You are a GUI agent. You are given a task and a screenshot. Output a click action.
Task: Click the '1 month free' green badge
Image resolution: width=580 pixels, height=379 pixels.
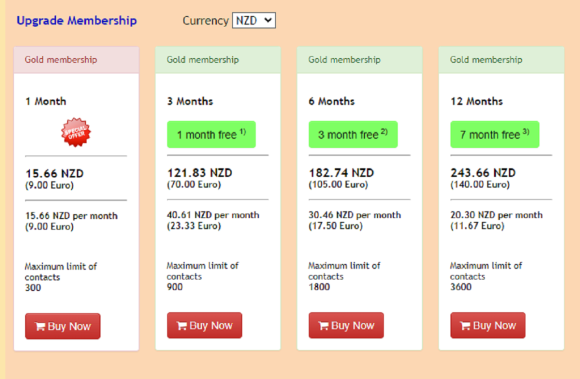[x=211, y=135]
